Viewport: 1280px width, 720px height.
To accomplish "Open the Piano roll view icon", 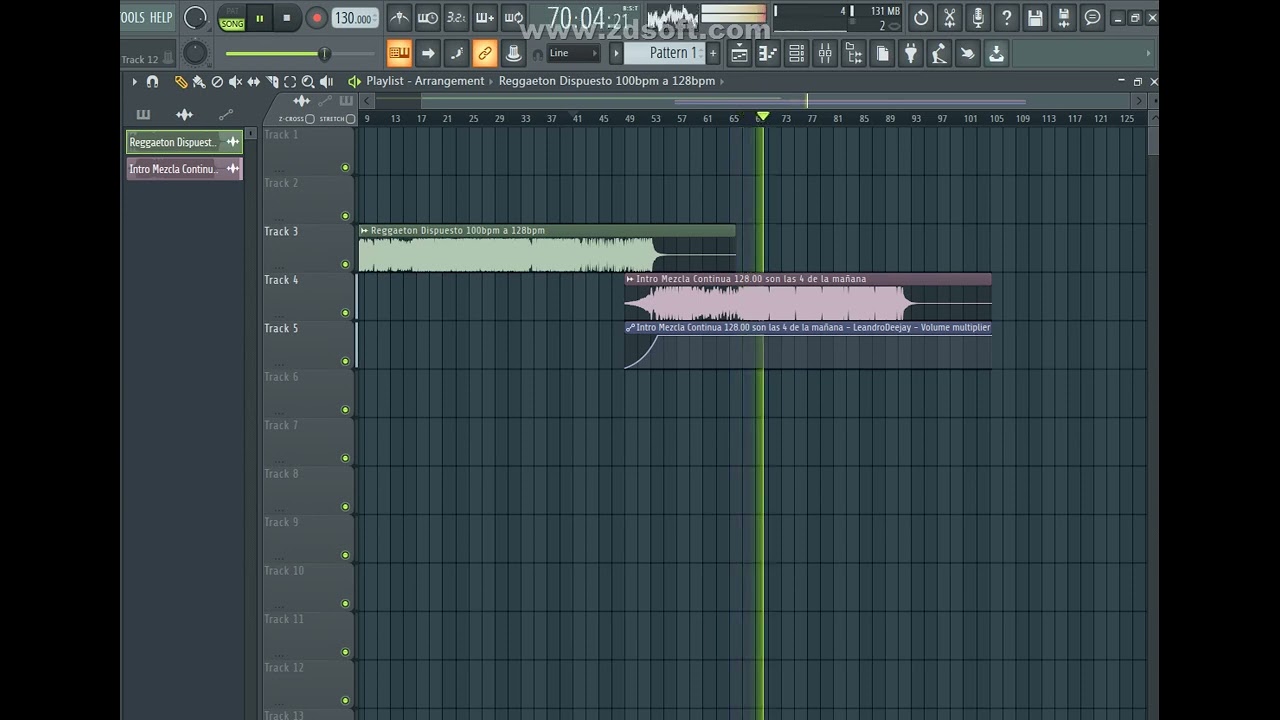I will [x=768, y=54].
